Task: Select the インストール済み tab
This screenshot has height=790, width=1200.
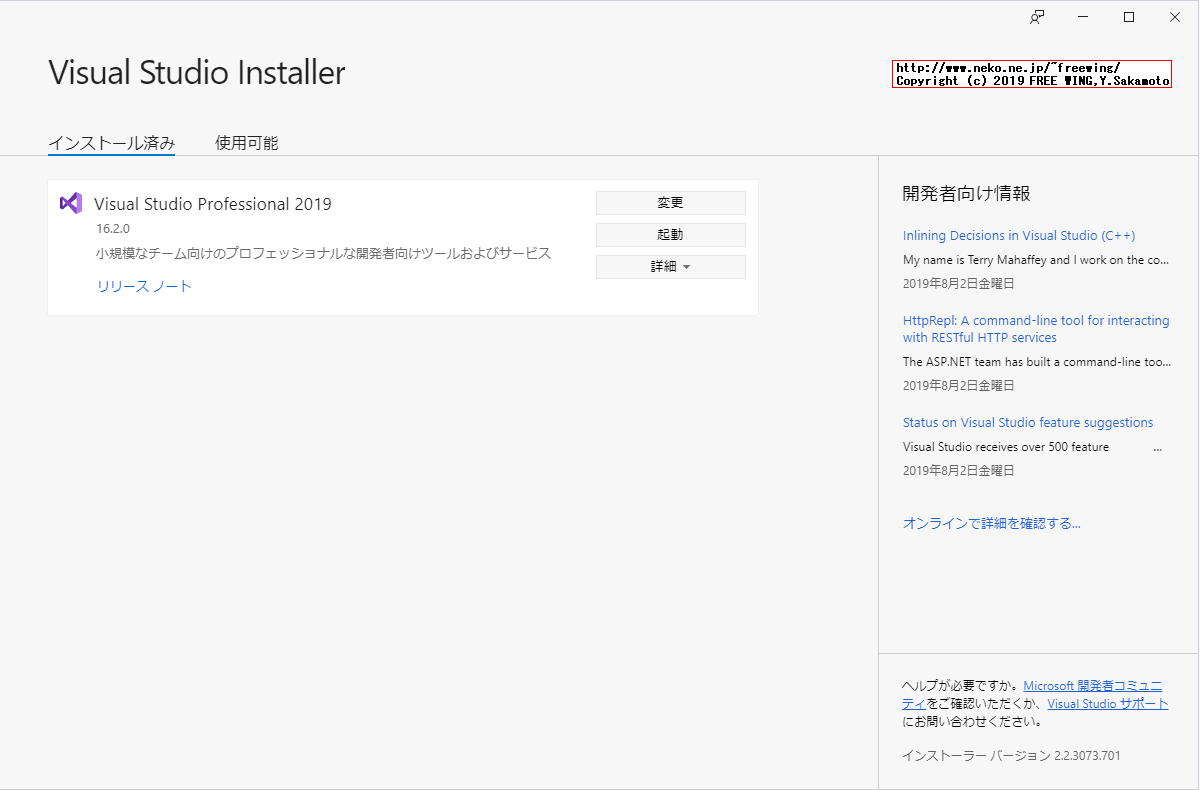Action: (x=111, y=142)
